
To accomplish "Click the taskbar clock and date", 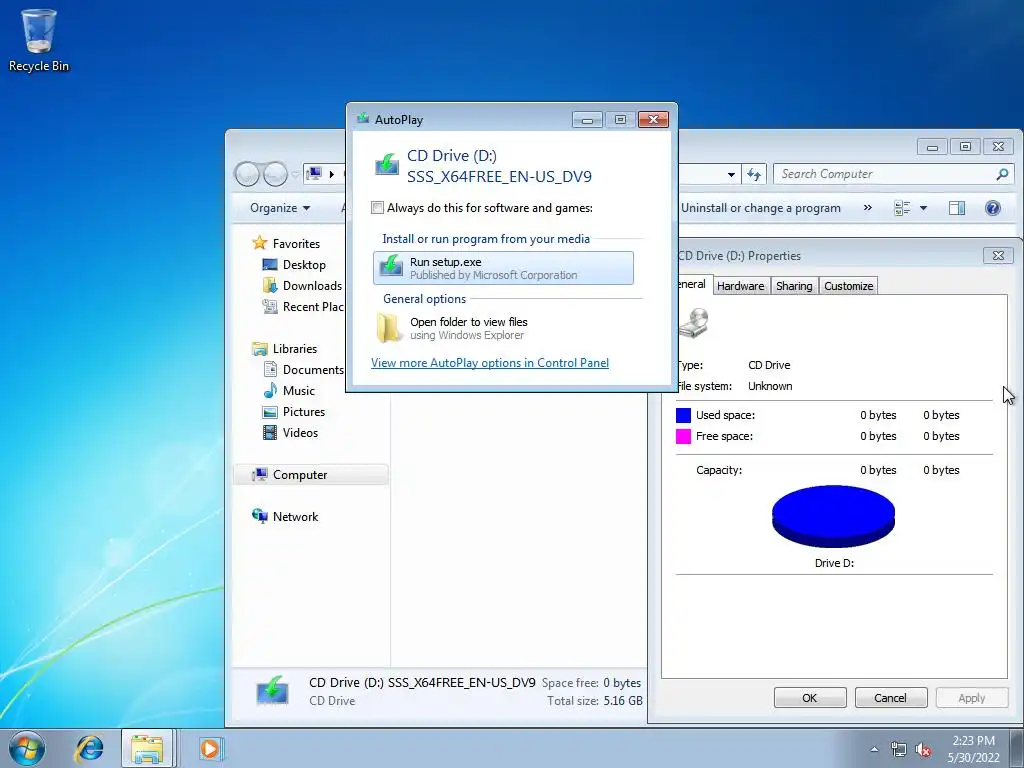I will pyautogui.click(x=973, y=749).
